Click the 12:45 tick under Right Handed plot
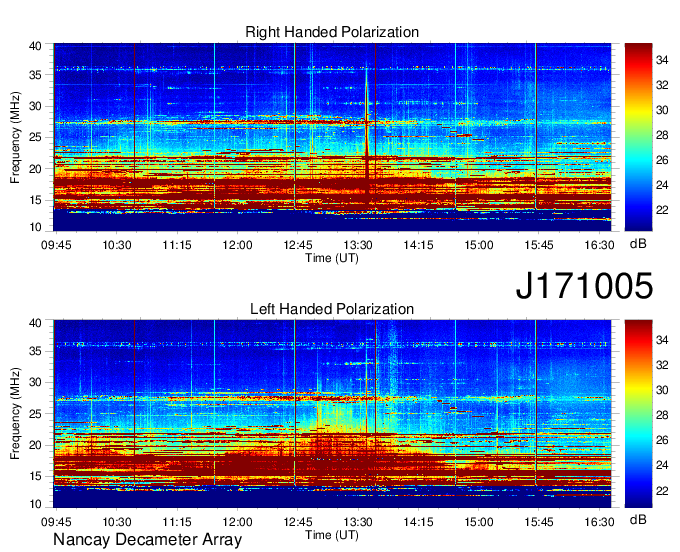The image size is (680, 552). pos(298,245)
